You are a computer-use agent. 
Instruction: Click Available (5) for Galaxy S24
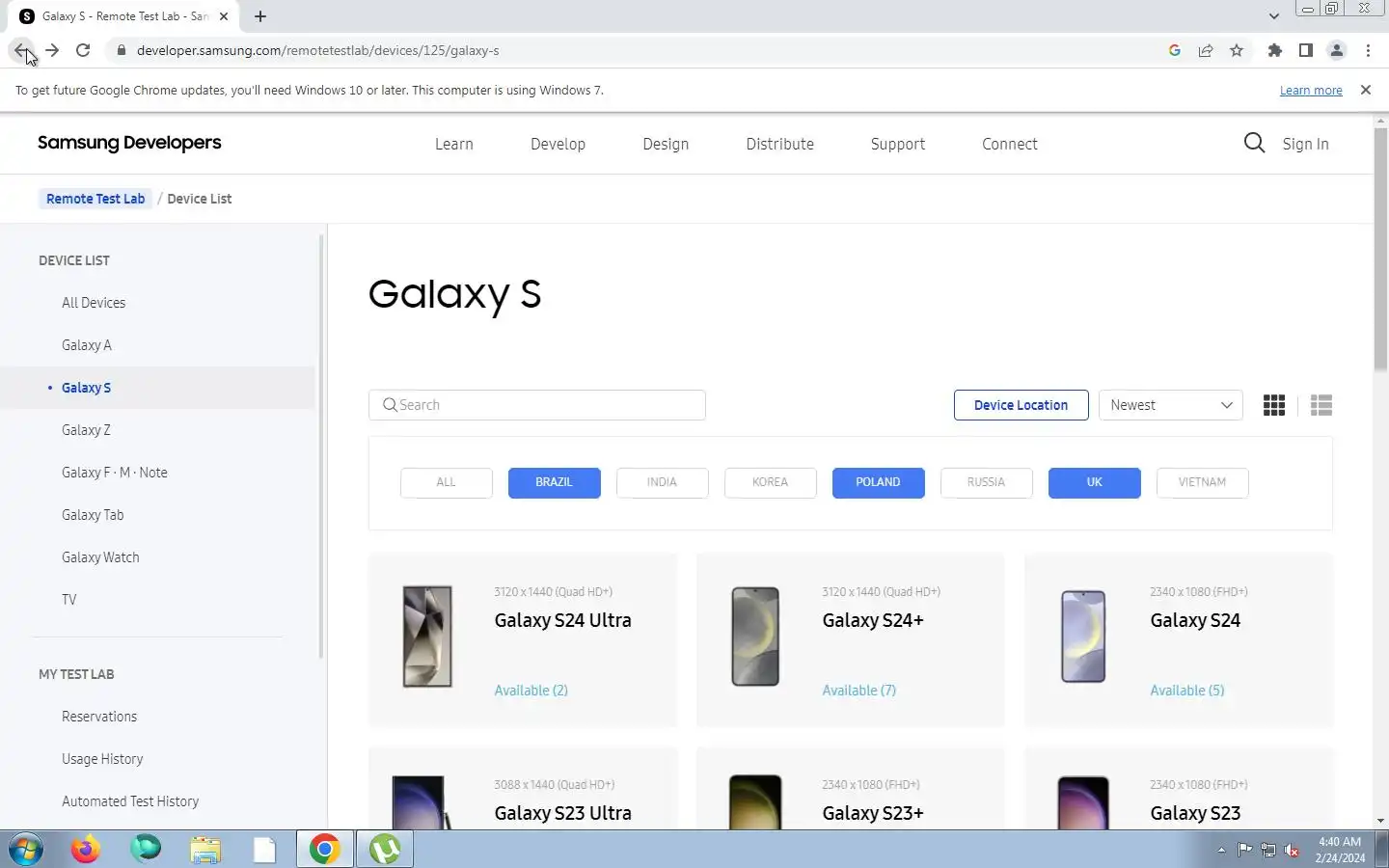click(1186, 691)
